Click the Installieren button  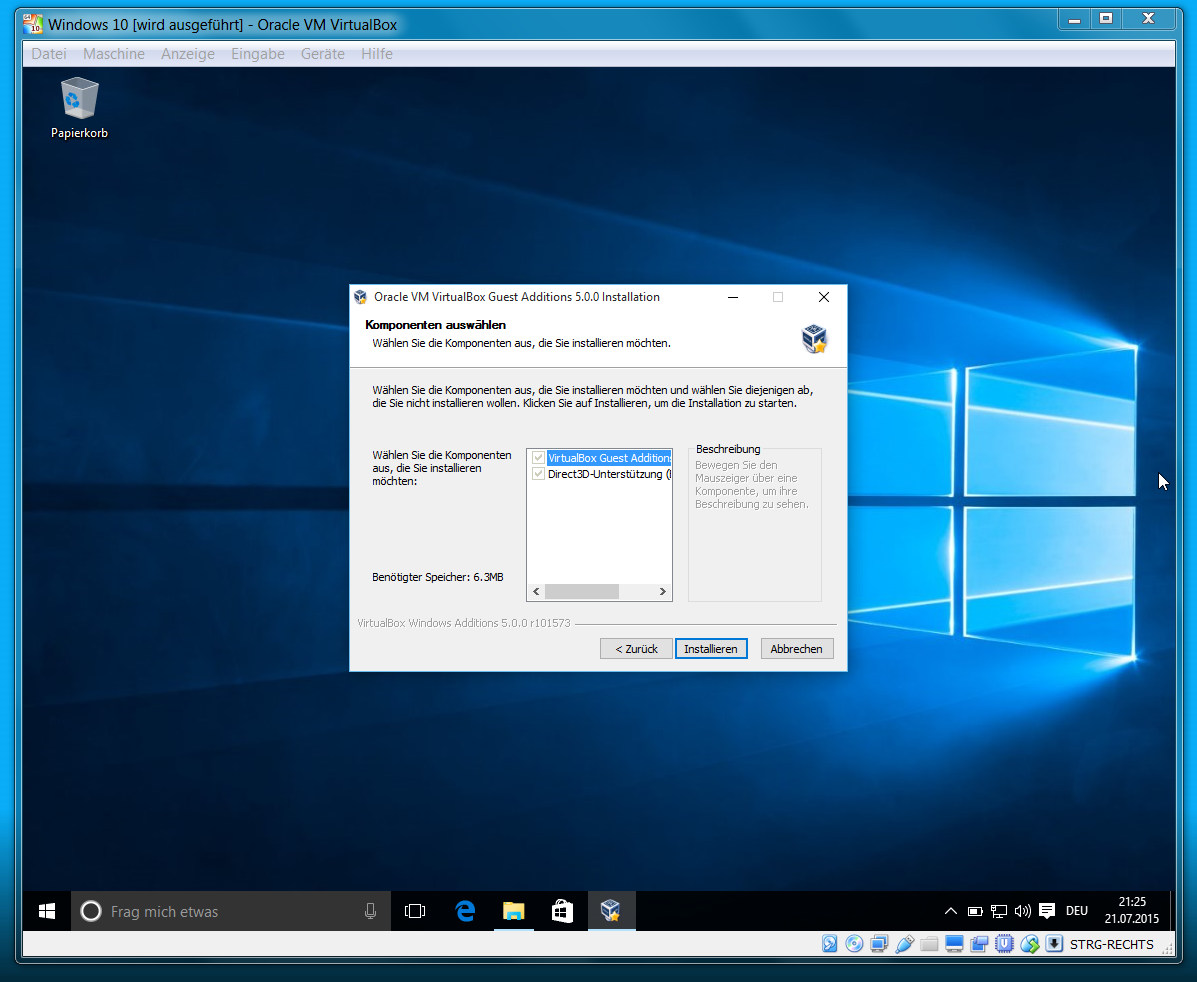click(x=711, y=648)
